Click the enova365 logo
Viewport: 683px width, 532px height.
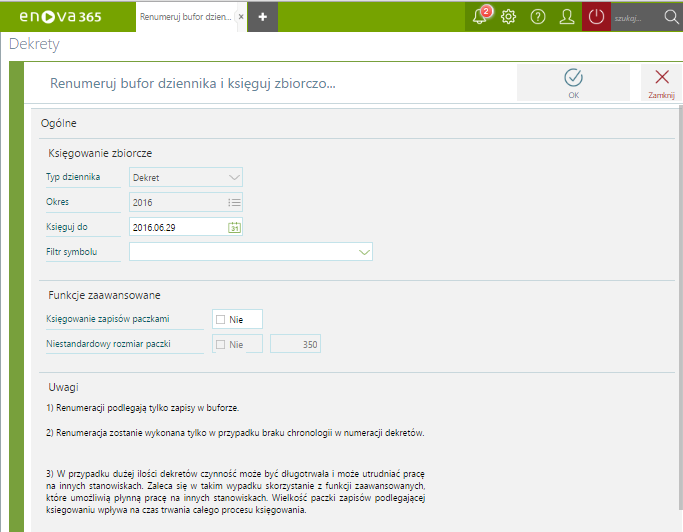61,17
